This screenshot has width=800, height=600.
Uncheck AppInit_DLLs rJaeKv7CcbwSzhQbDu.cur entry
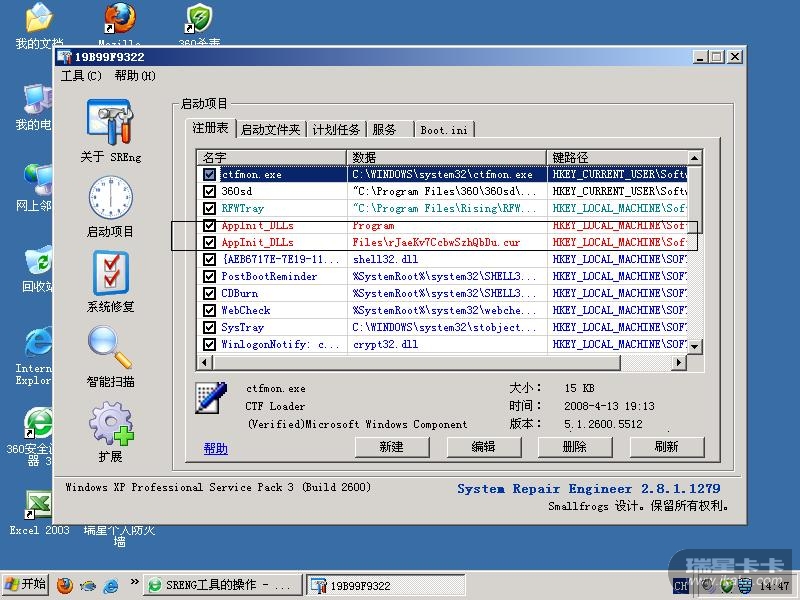pos(209,242)
